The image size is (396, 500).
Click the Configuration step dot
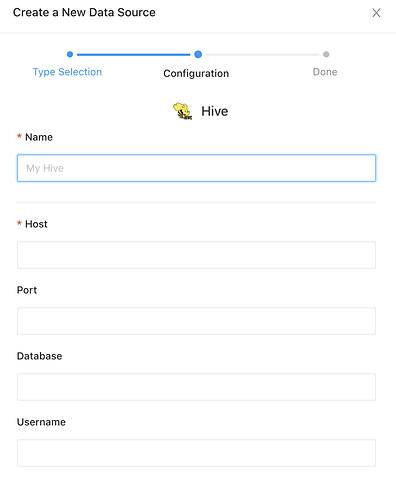click(198, 54)
